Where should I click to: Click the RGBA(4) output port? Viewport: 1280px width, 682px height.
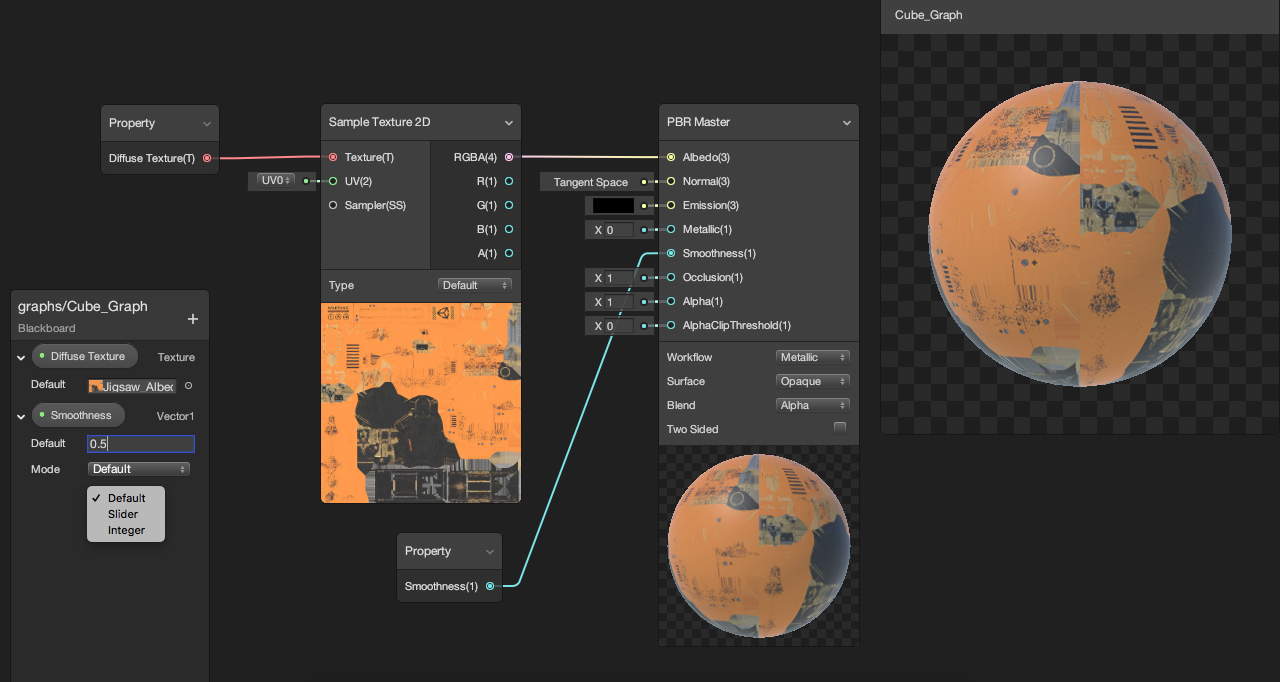509,157
